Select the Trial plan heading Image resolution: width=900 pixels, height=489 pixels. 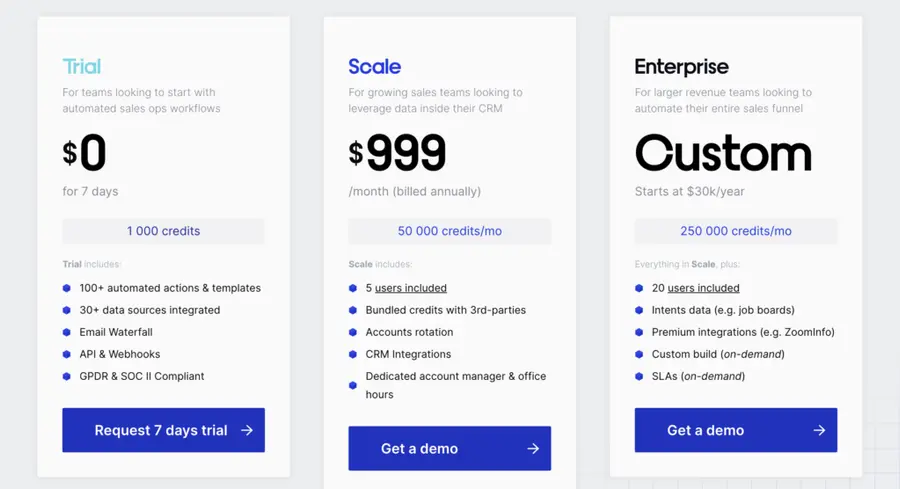click(82, 67)
